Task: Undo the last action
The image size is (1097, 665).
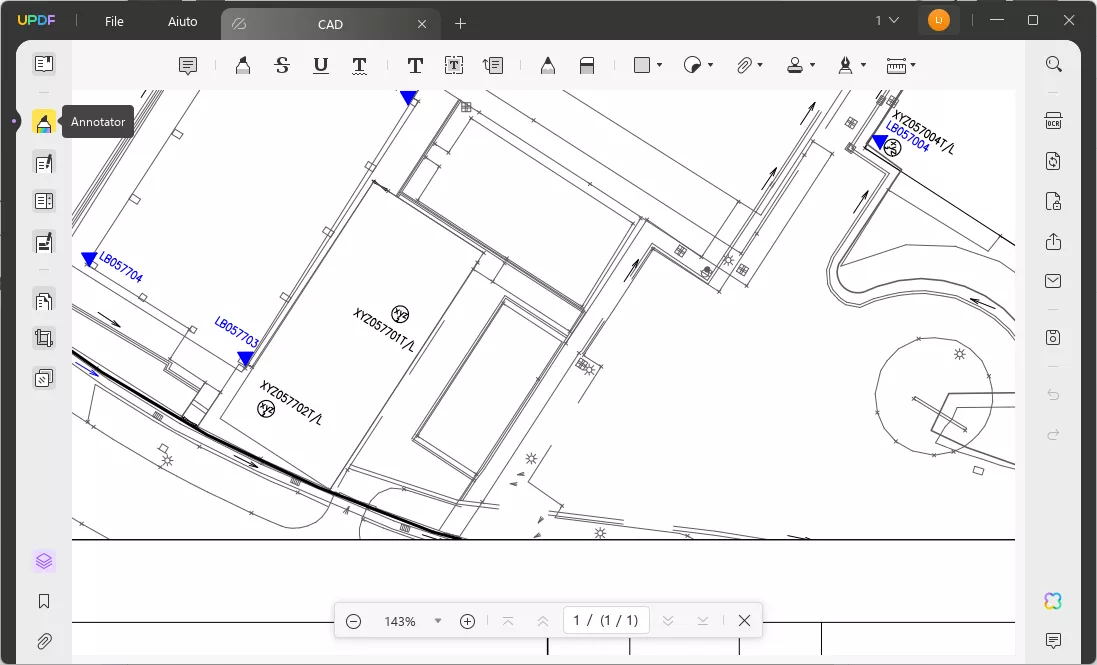Action: 1053,395
